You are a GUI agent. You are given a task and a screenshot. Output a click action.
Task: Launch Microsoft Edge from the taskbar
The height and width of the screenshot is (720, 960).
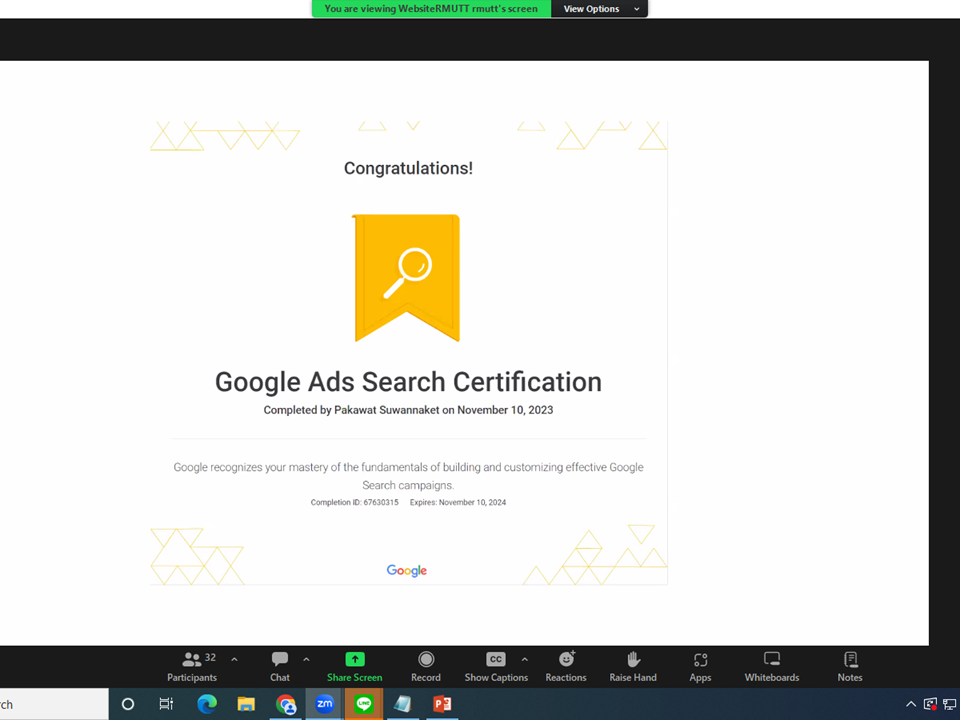tap(207, 704)
